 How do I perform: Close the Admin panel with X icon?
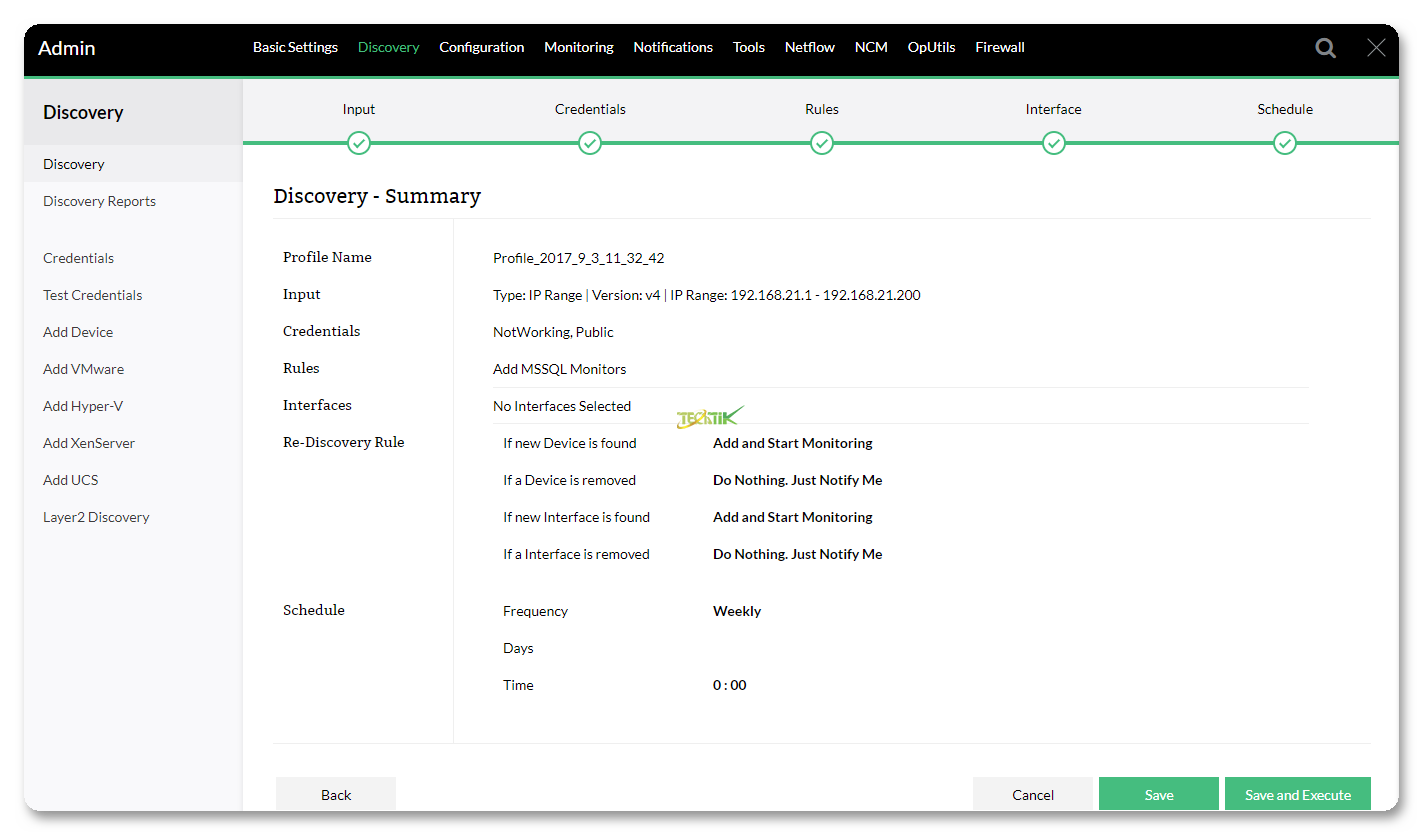[1376, 48]
